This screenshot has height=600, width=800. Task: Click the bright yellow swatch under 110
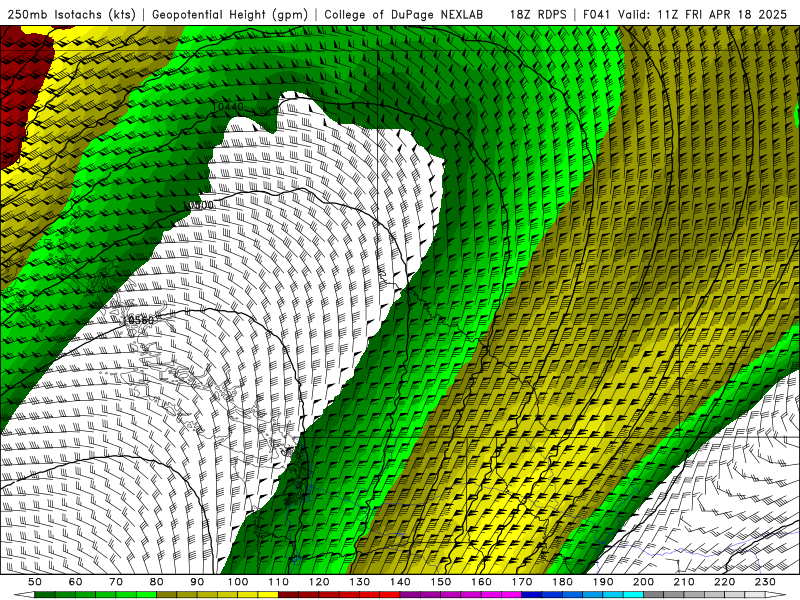click(x=268, y=595)
